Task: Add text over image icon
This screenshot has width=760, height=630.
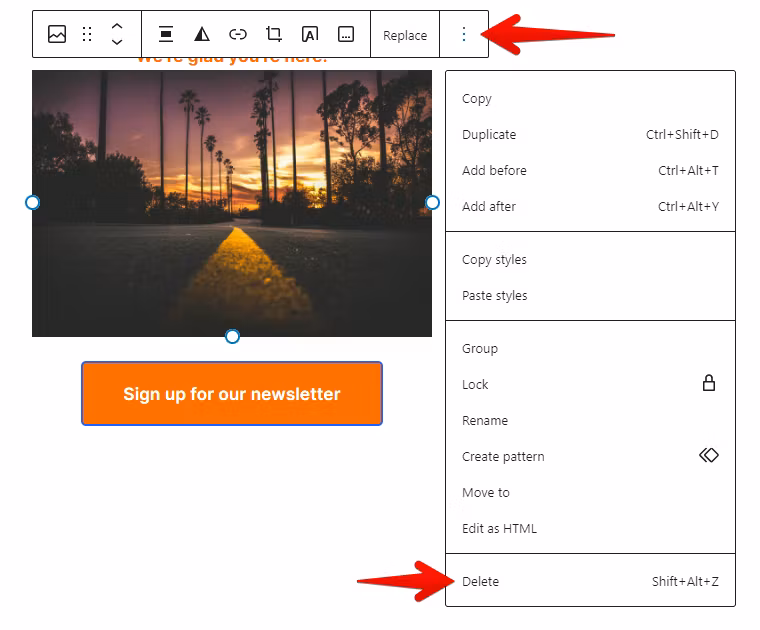Action: click(x=310, y=34)
